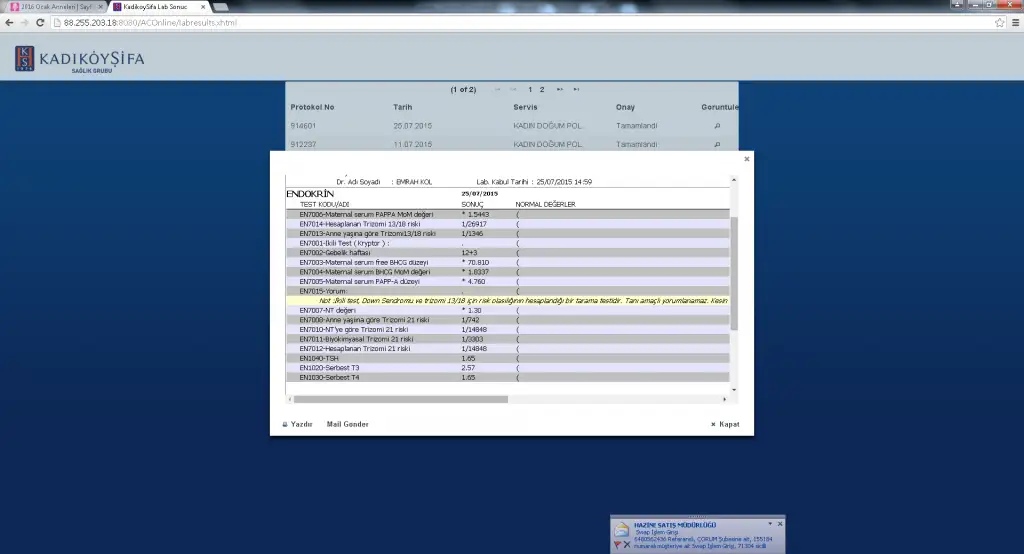The width and height of the screenshot is (1024, 554).
Task: Select the EN7011-Biyokimyasal Trizomi 21 riski row
Action: click(507, 339)
